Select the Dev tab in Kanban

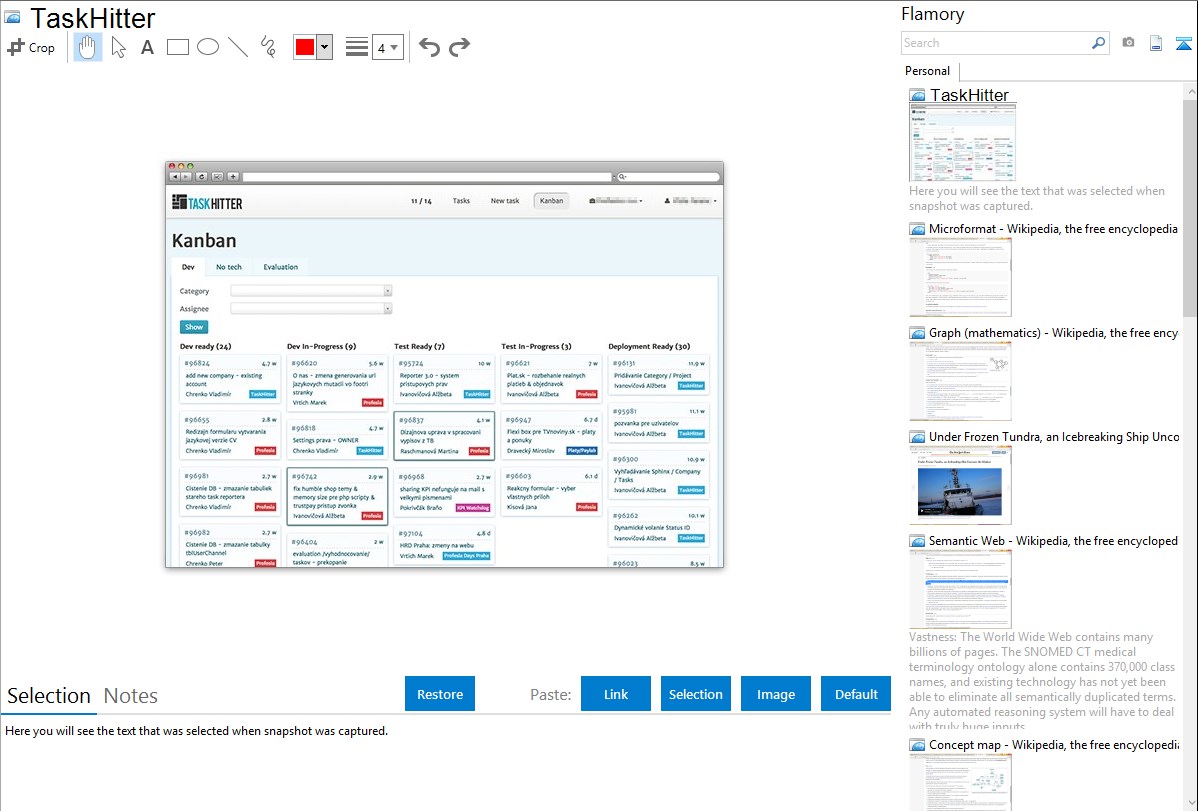pyautogui.click(x=188, y=267)
